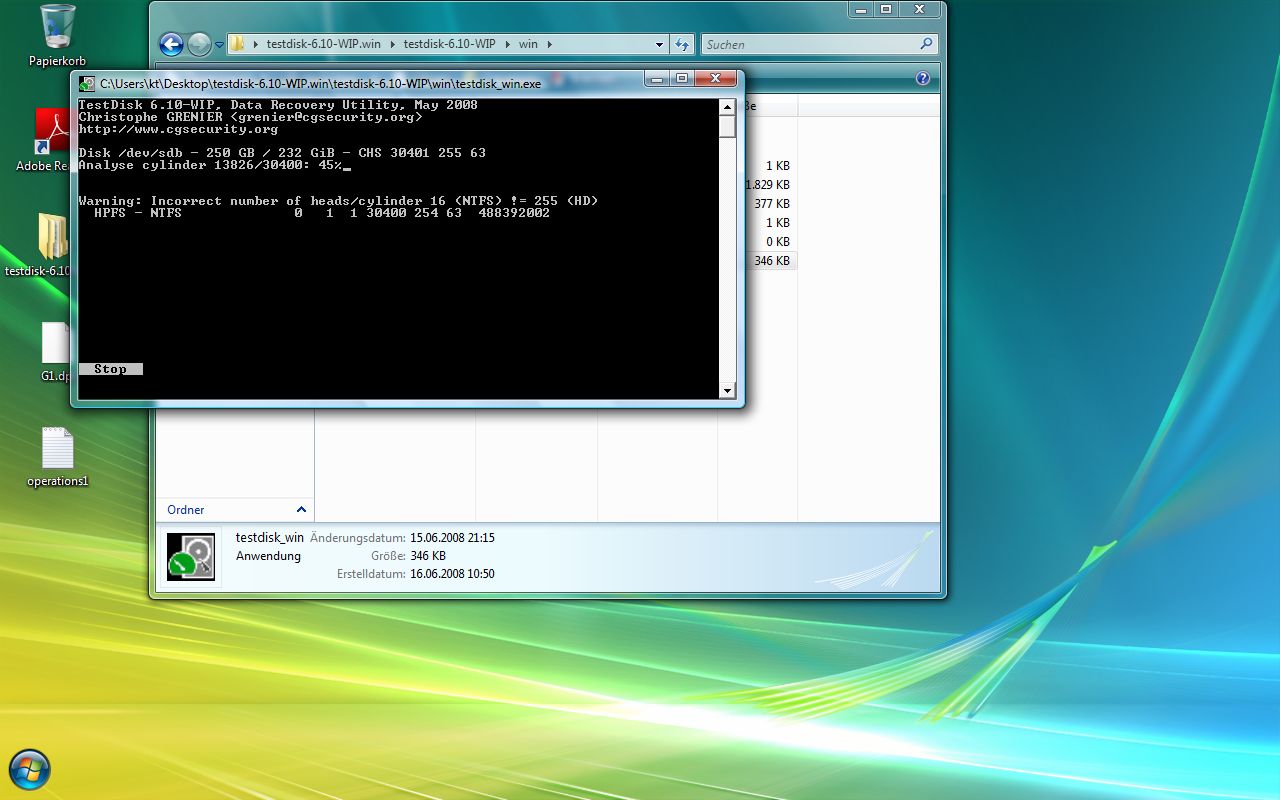The width and height of the screenshot is (1280, 800).
Task: Click the Änderungsdatum value 15.06.2008 21:15
Action: click(452, 538)
